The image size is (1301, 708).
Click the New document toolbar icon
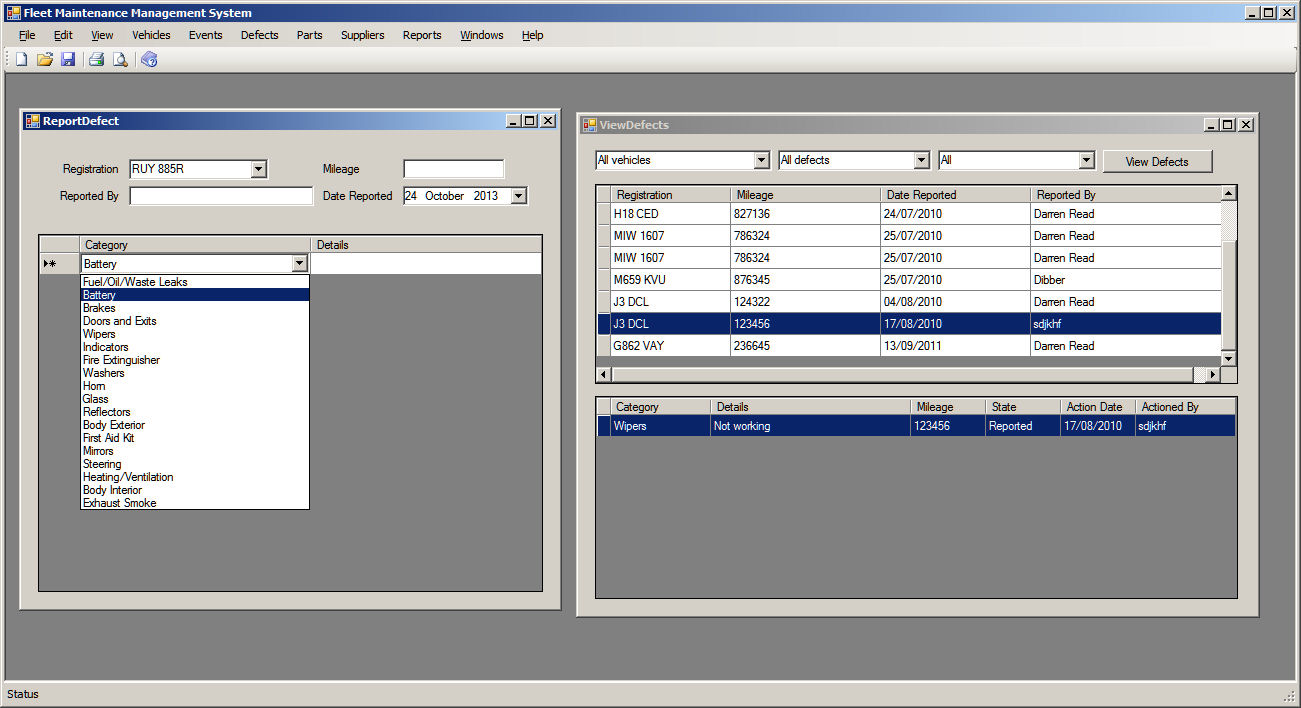click(x=21, y=60)
